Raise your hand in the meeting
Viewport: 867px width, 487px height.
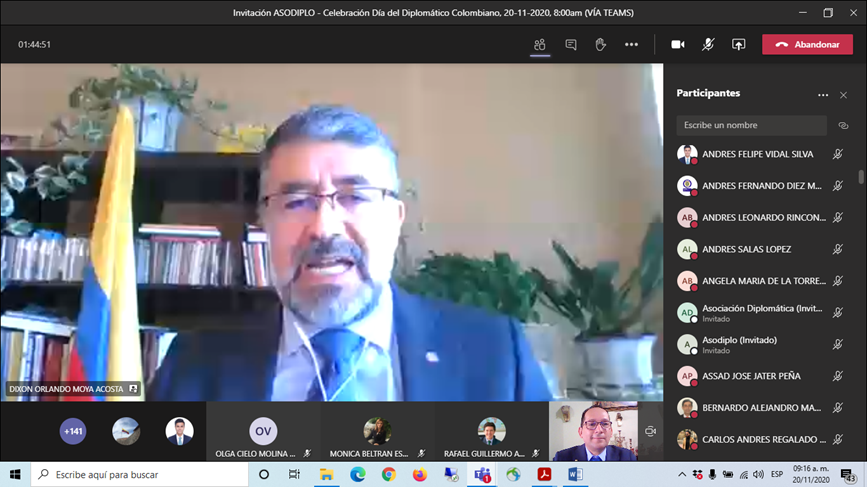coord(600,45)
